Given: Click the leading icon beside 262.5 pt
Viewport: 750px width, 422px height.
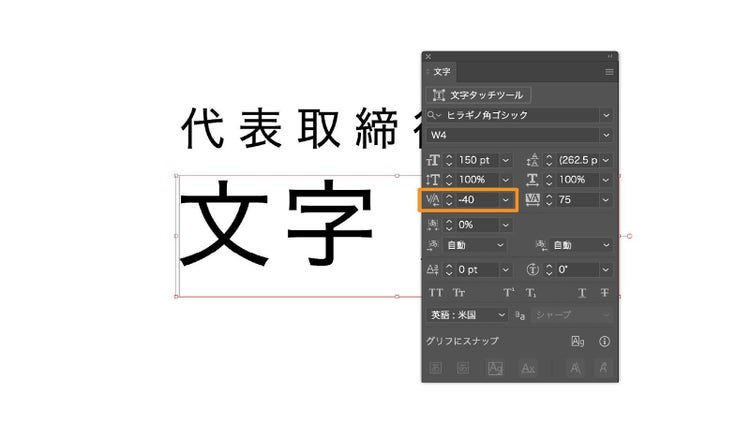Looking at the screenshot, I should (532, 160).
